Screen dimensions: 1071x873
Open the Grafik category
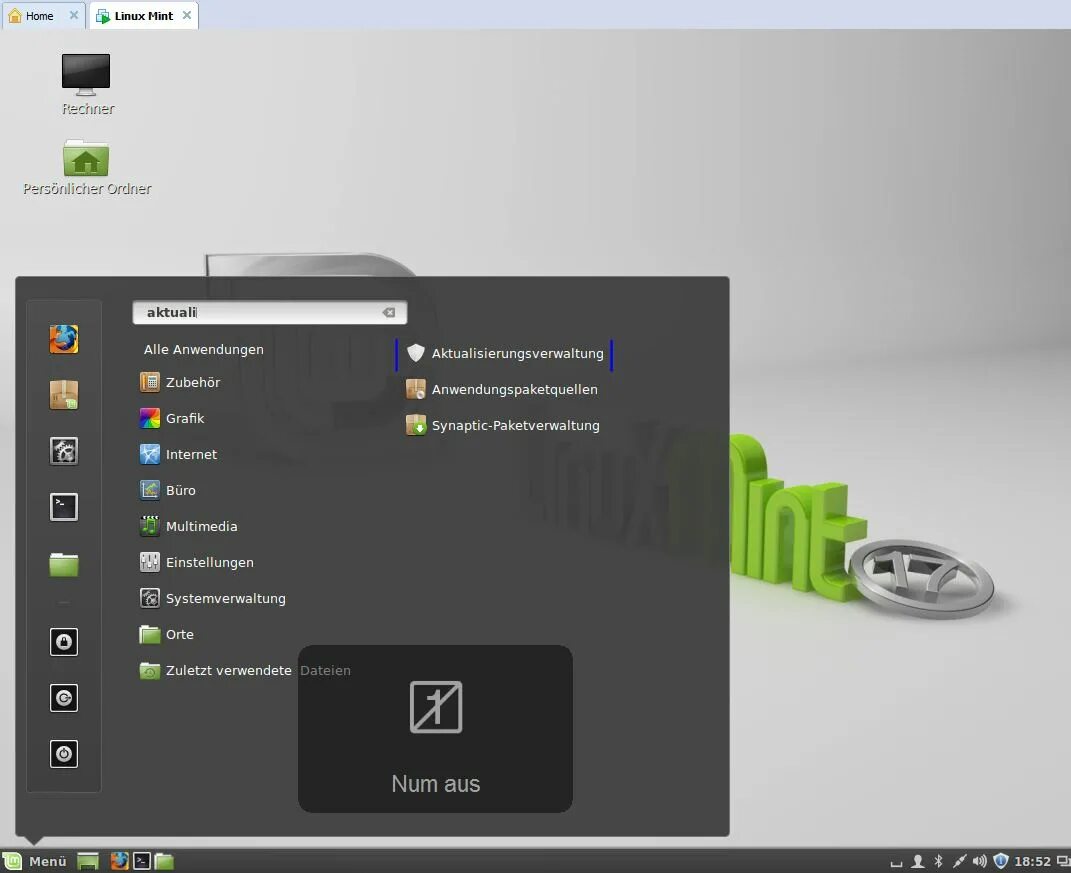172,418
